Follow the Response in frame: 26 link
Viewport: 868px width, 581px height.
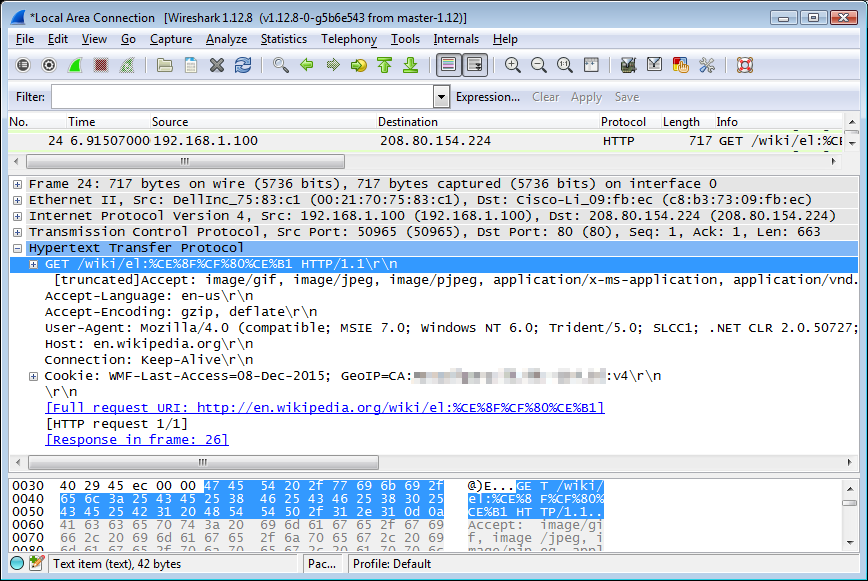coord(137,440)
